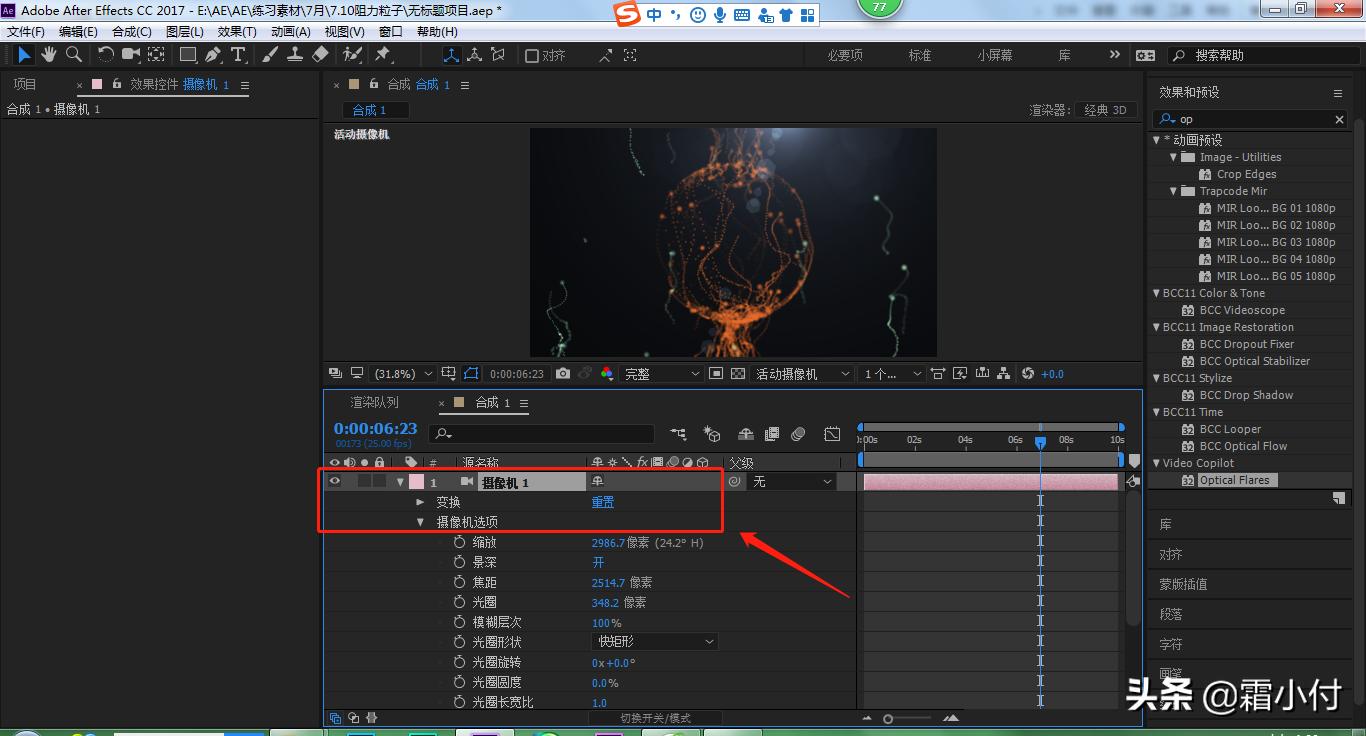Switch to World Axis mode
1366x736 pixels.
(x=474, y=56)
